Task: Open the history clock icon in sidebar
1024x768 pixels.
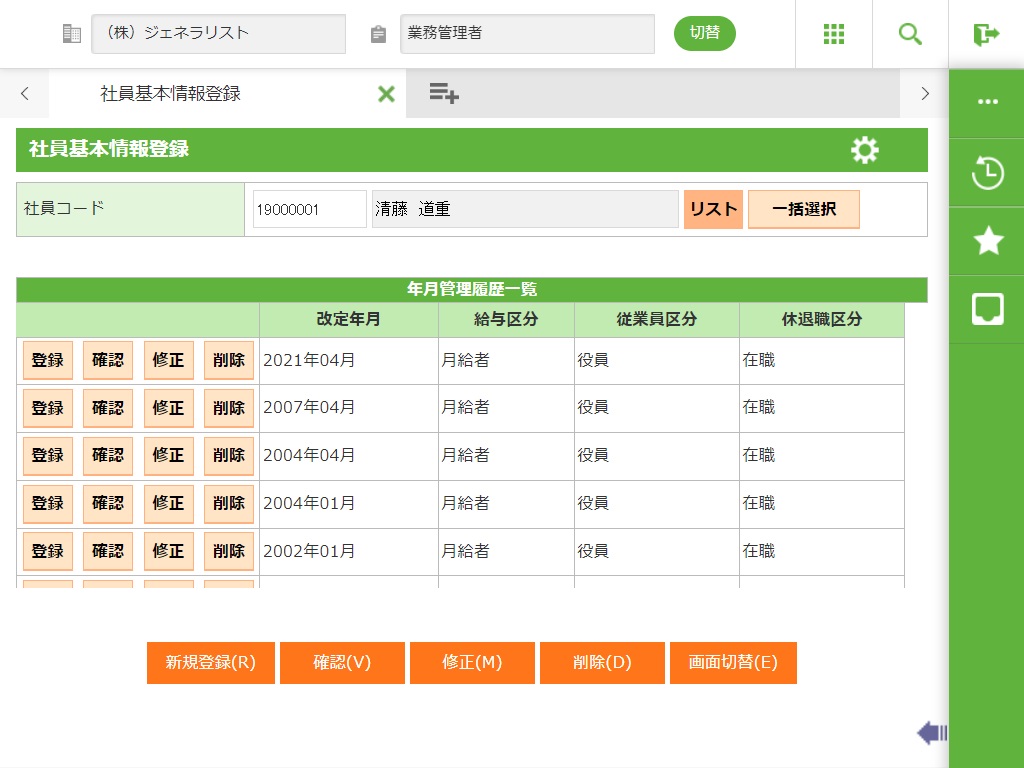Action: (x=987, y=173)
